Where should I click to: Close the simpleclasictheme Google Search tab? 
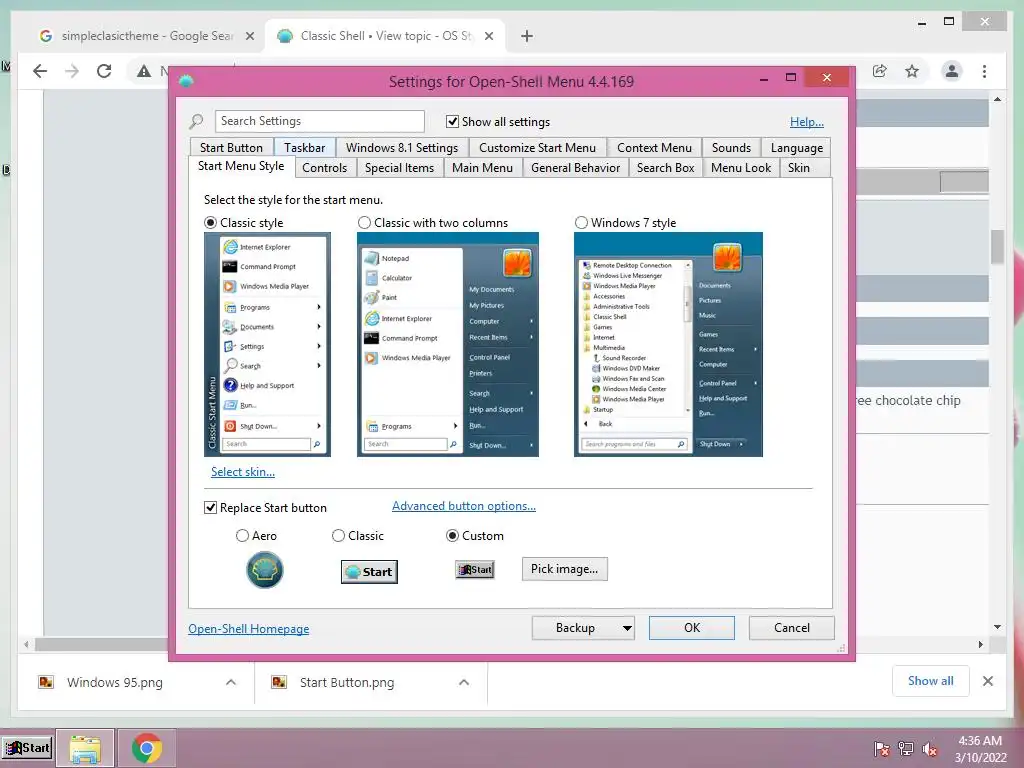click(x=249, y=36)
